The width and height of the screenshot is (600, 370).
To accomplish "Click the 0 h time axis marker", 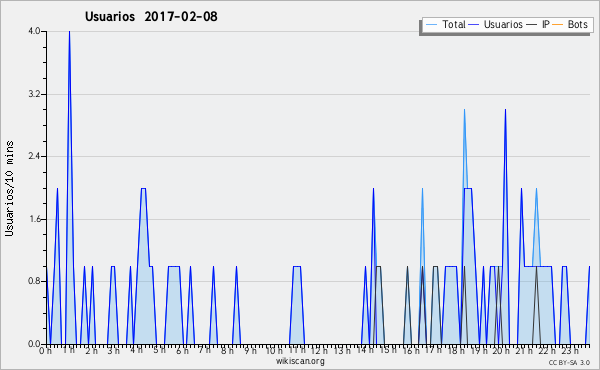I will 46,351.
